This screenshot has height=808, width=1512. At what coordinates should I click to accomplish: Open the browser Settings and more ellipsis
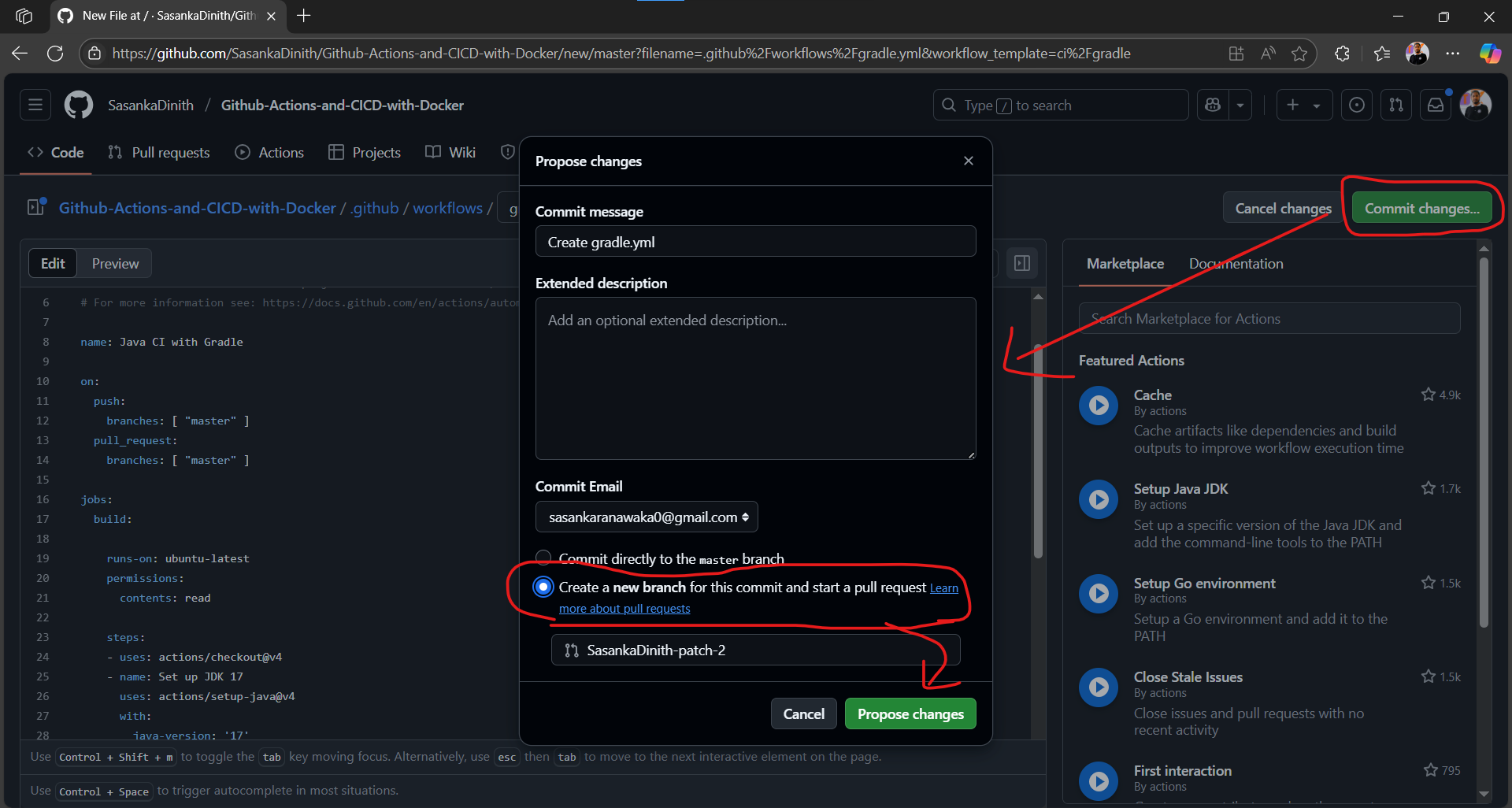click(x=1453, y=54)
